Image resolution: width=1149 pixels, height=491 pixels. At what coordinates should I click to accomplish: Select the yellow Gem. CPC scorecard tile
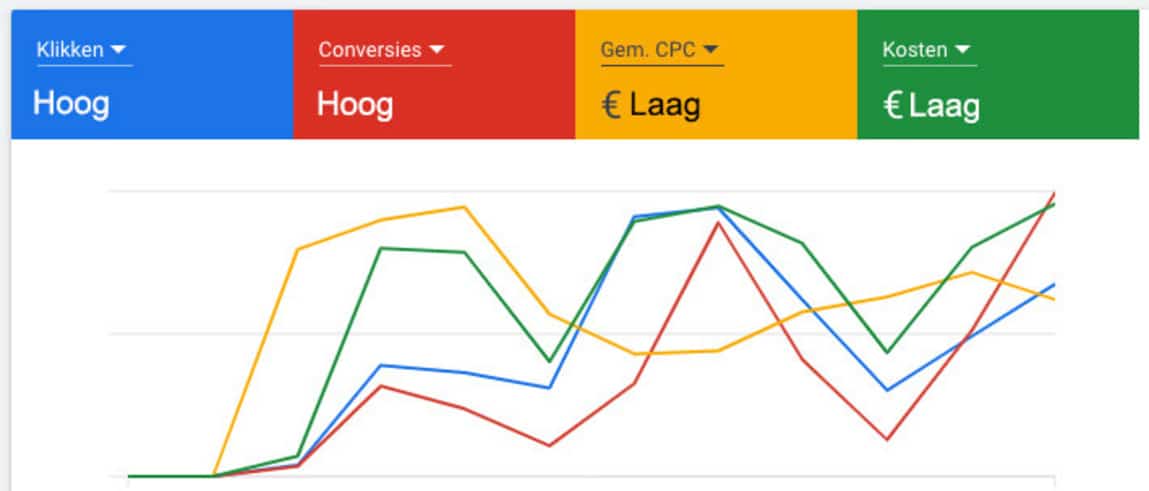[716, 75]
